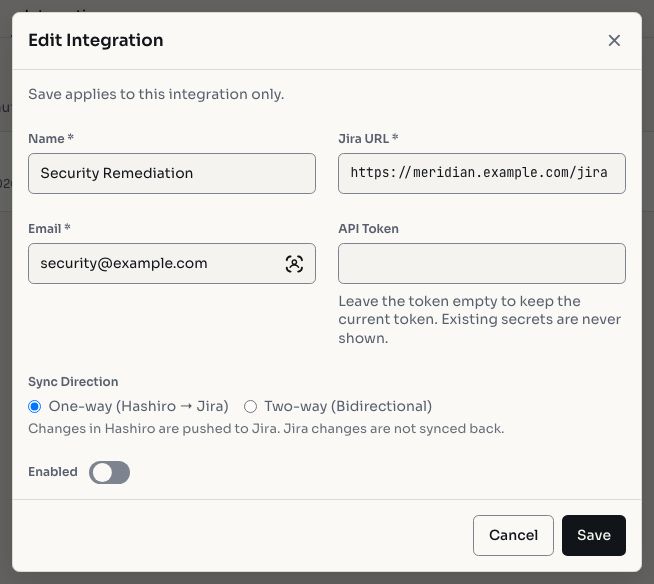Edit the Email address field

pos(172,263)
